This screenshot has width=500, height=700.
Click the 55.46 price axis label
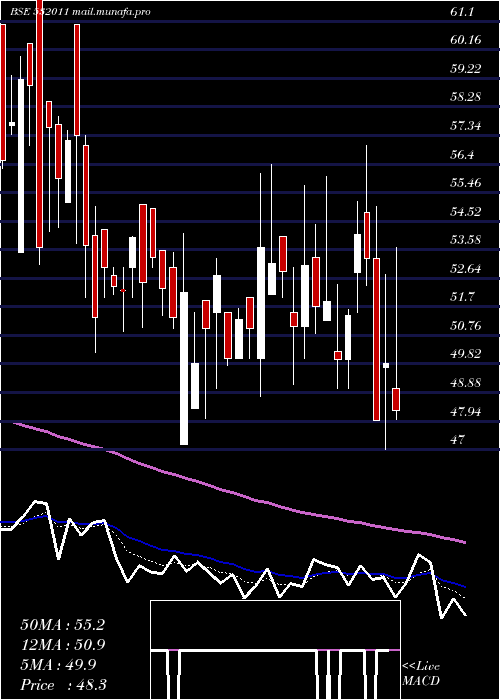point(466,183)
